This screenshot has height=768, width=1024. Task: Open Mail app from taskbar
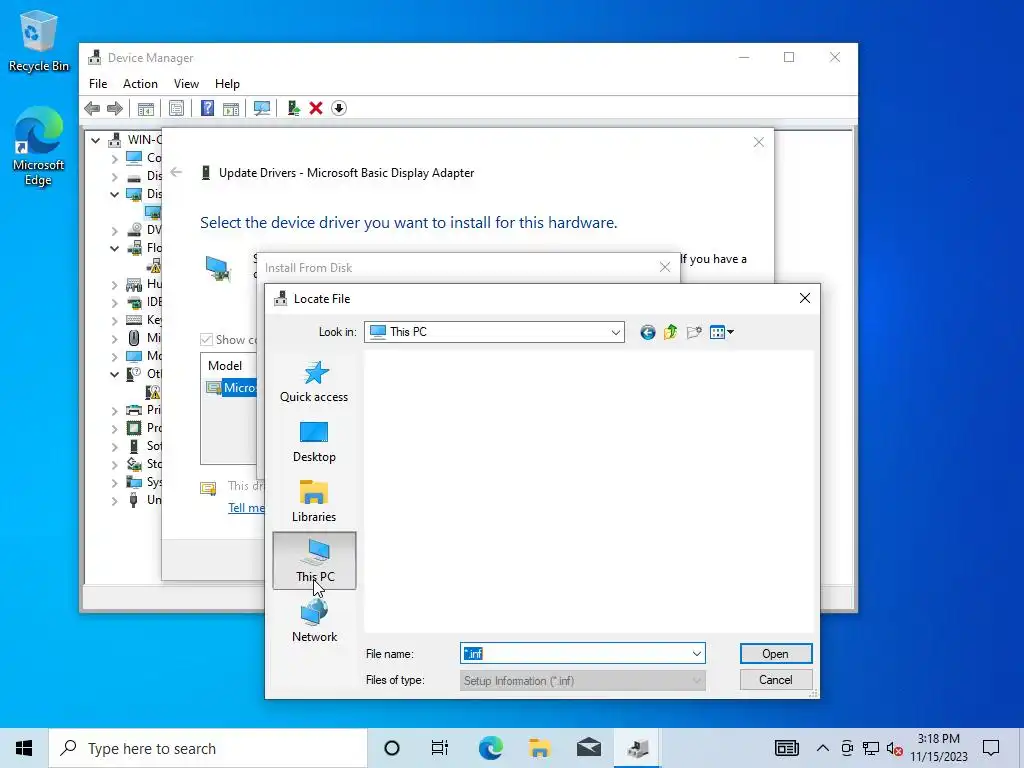tap(588, 748)
